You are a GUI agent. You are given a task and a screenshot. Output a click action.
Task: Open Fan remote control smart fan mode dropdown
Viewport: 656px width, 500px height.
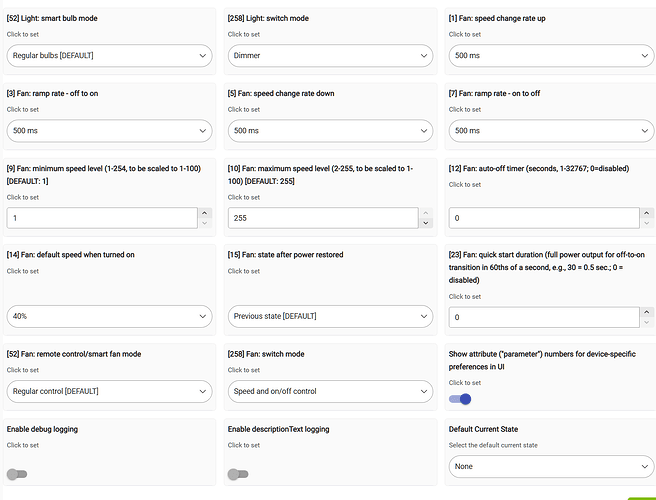[x=110, y=392]
